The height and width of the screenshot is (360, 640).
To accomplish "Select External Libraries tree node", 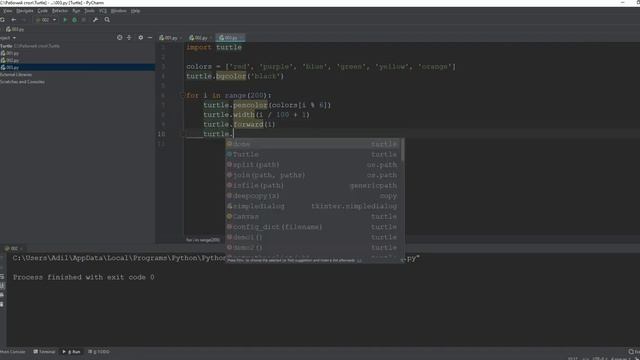I will point(16,75).
